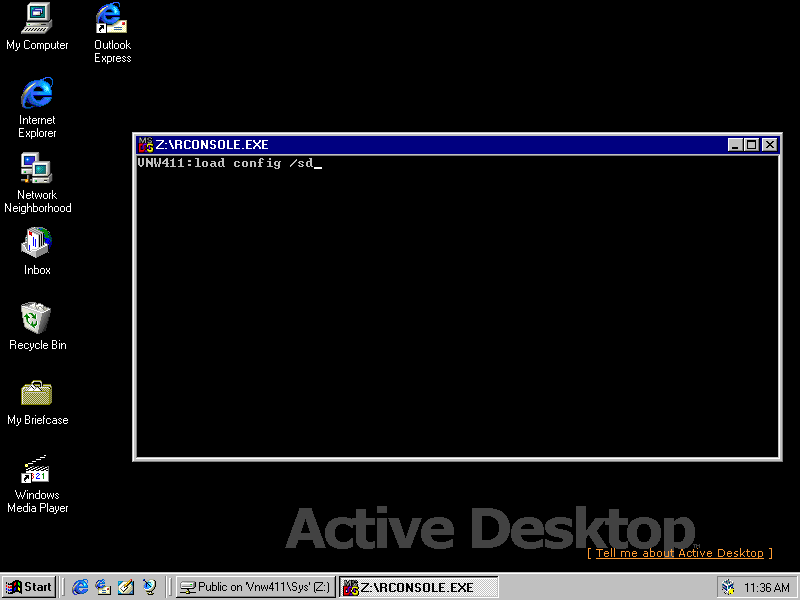800x600 pixels.
Task: Click the View Channels quick launch icon
Action: pos(149,587)
